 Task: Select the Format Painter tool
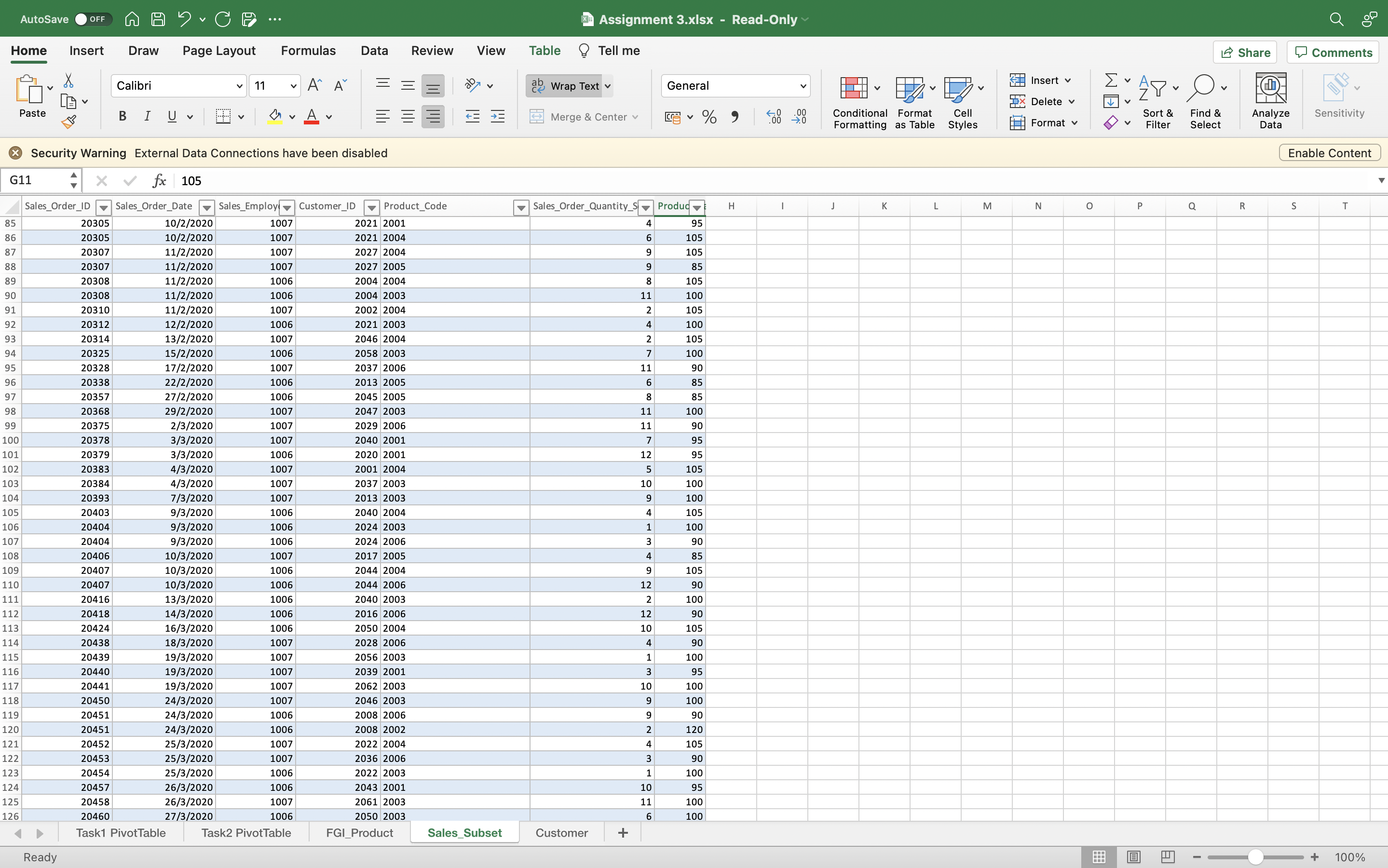(x=69, y=121)
